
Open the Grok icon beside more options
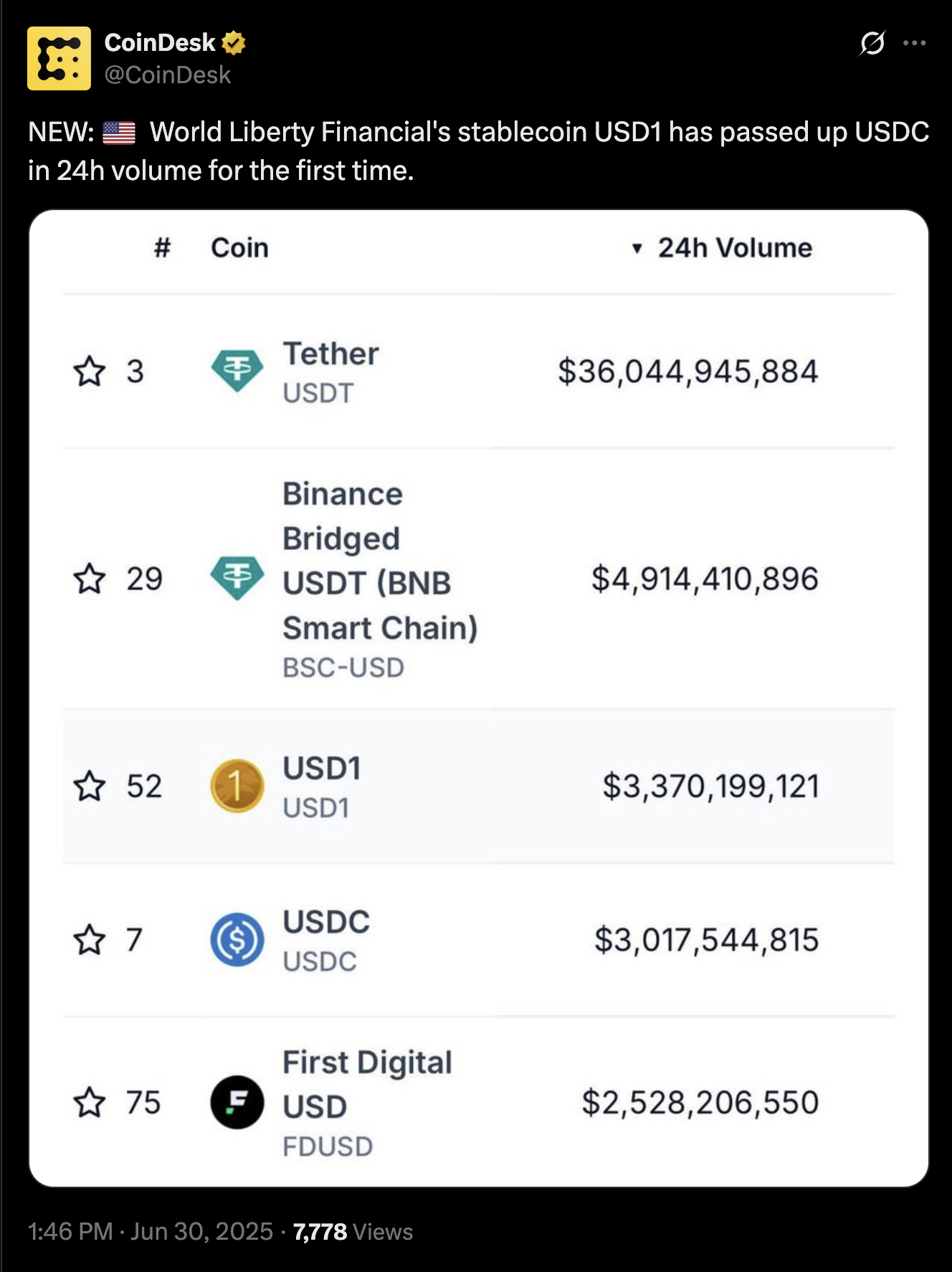pyautogui.click(x=872, y=43)
